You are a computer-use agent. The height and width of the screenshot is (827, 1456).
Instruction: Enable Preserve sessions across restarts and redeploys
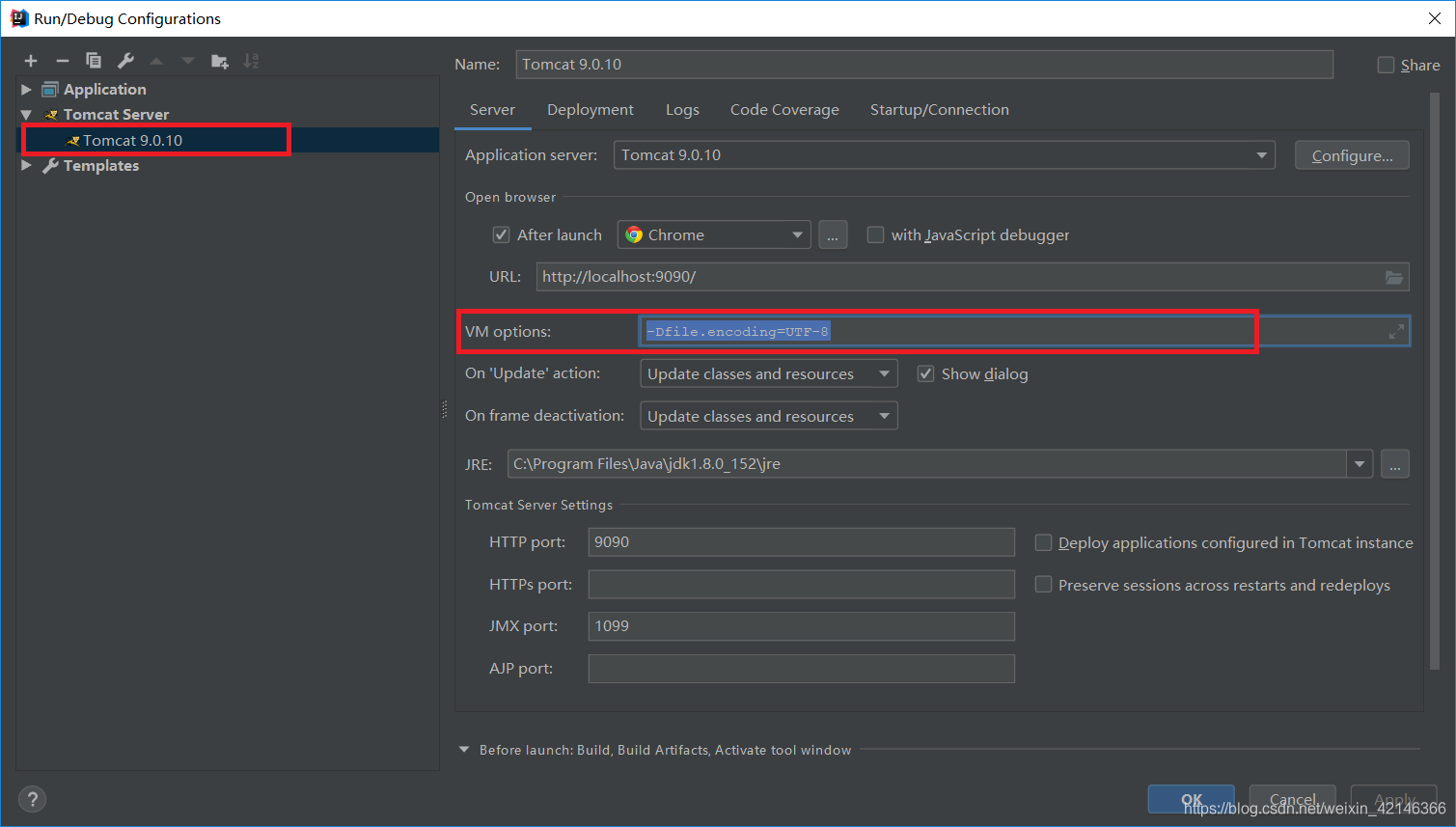pos(1043,585)
